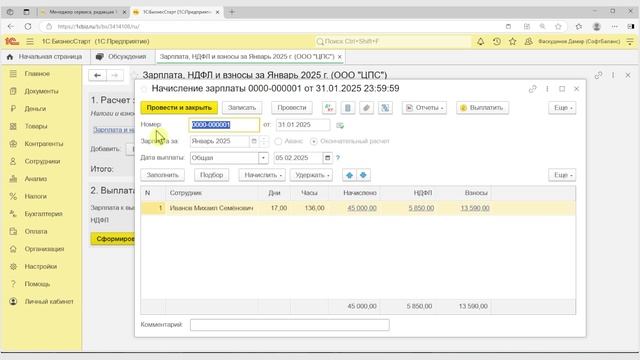The image size is (640, 360).
Task: Open Настройки section in sidebar
Action: (40, 267)
